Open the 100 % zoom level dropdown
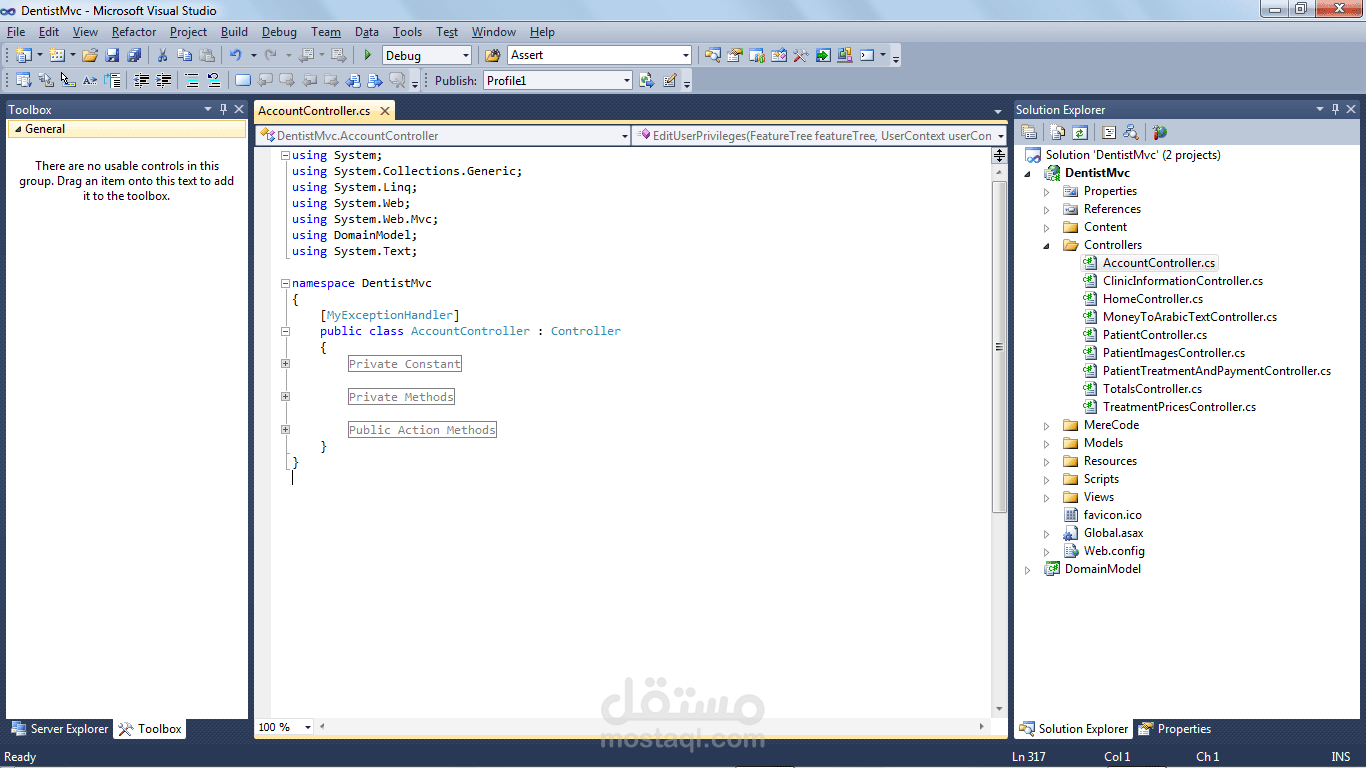 [307, 728]
